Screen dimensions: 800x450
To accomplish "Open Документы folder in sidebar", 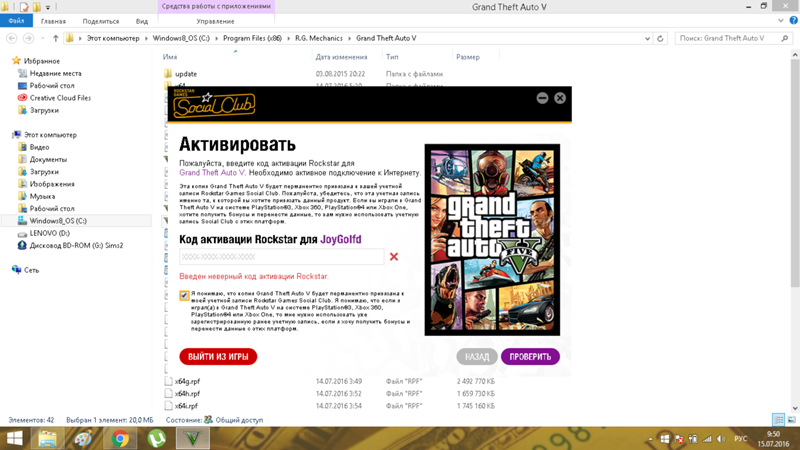I will point(48,159).
